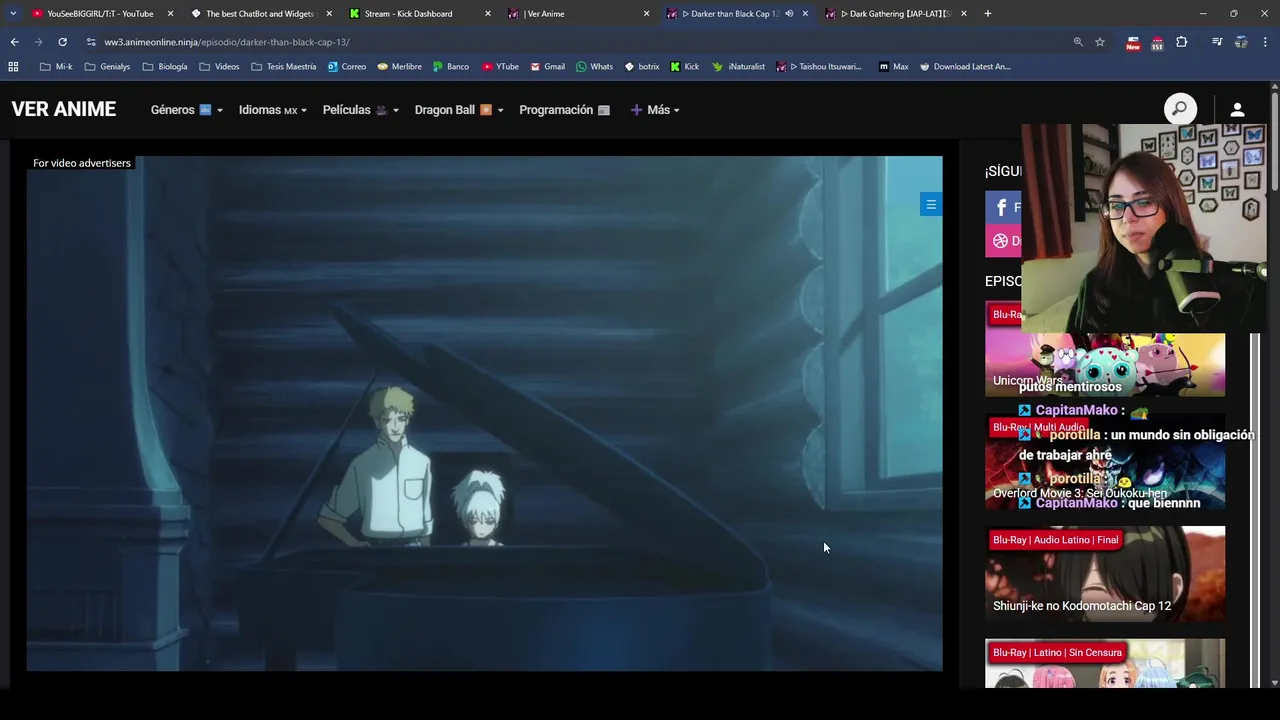1280x720 pixels.
Task: Click the anime video player area
Action: click(x=484, y=413)
